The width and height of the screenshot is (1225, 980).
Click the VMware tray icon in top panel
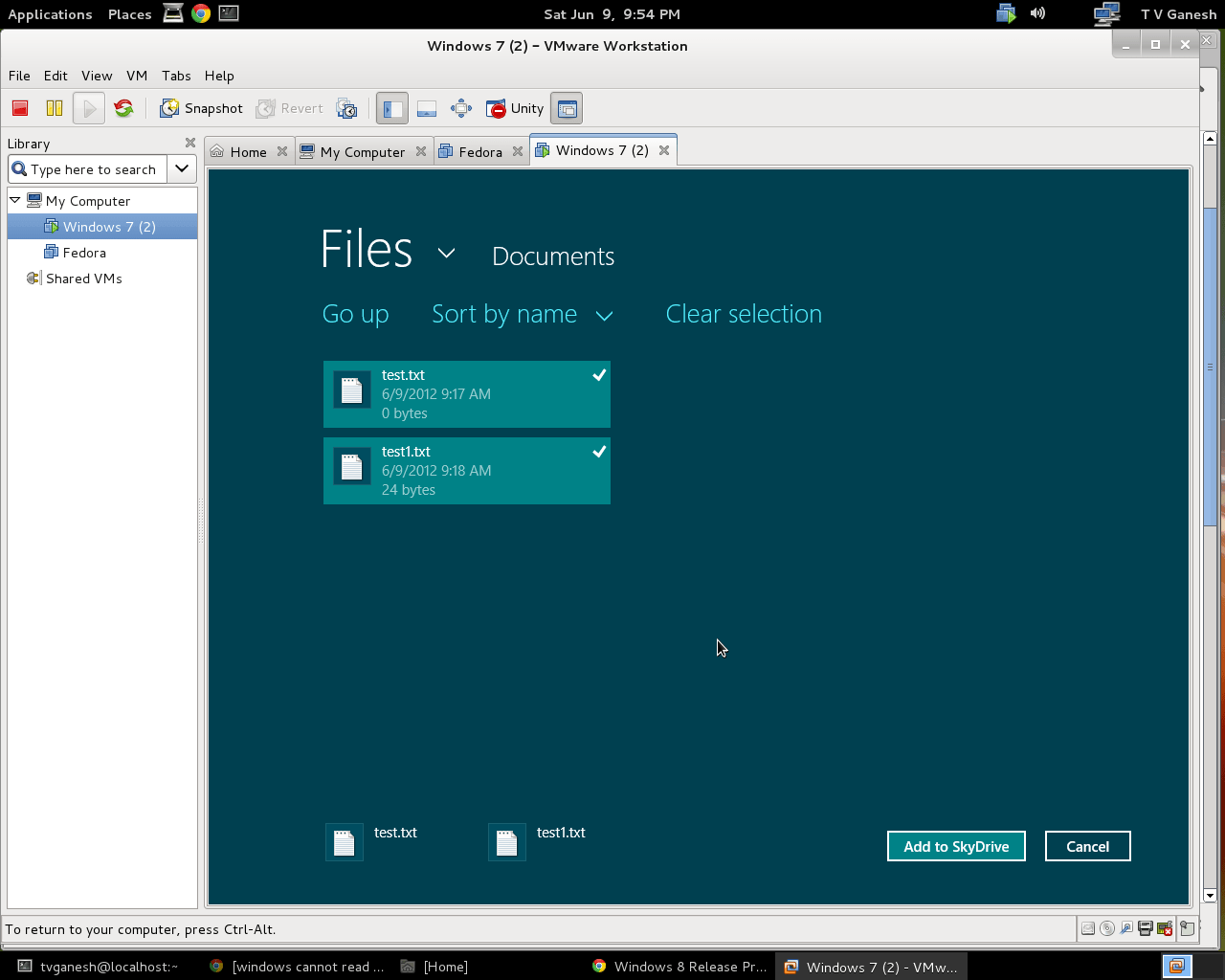1006,13
